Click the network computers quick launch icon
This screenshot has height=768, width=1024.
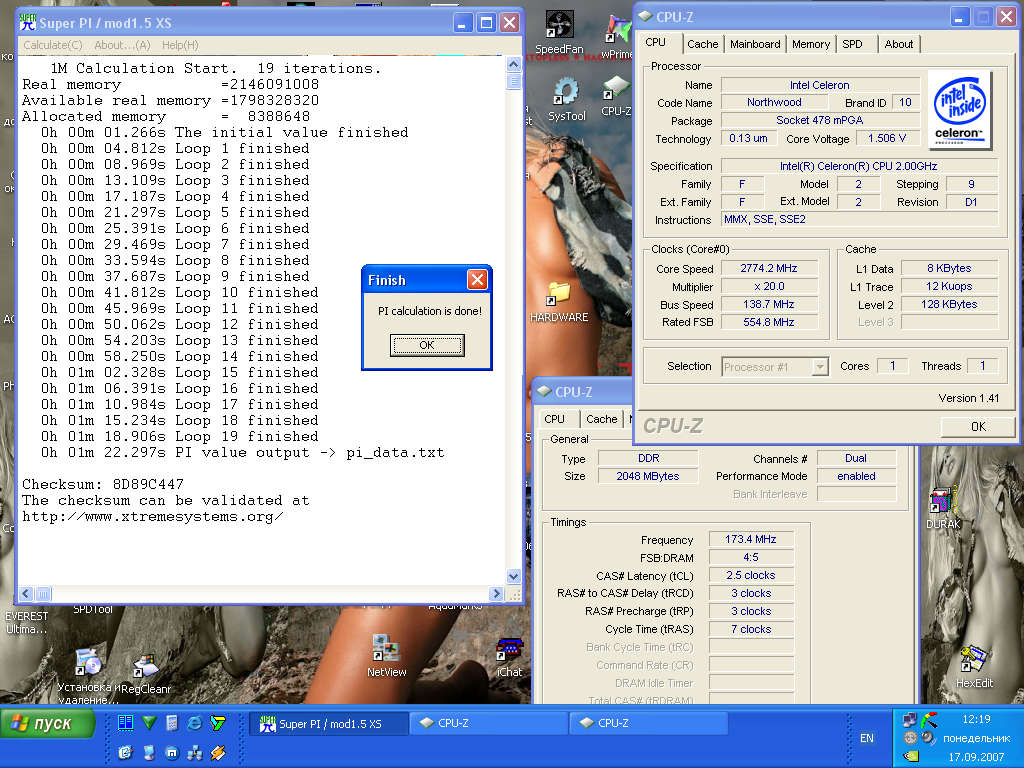[x=195, y=754]
